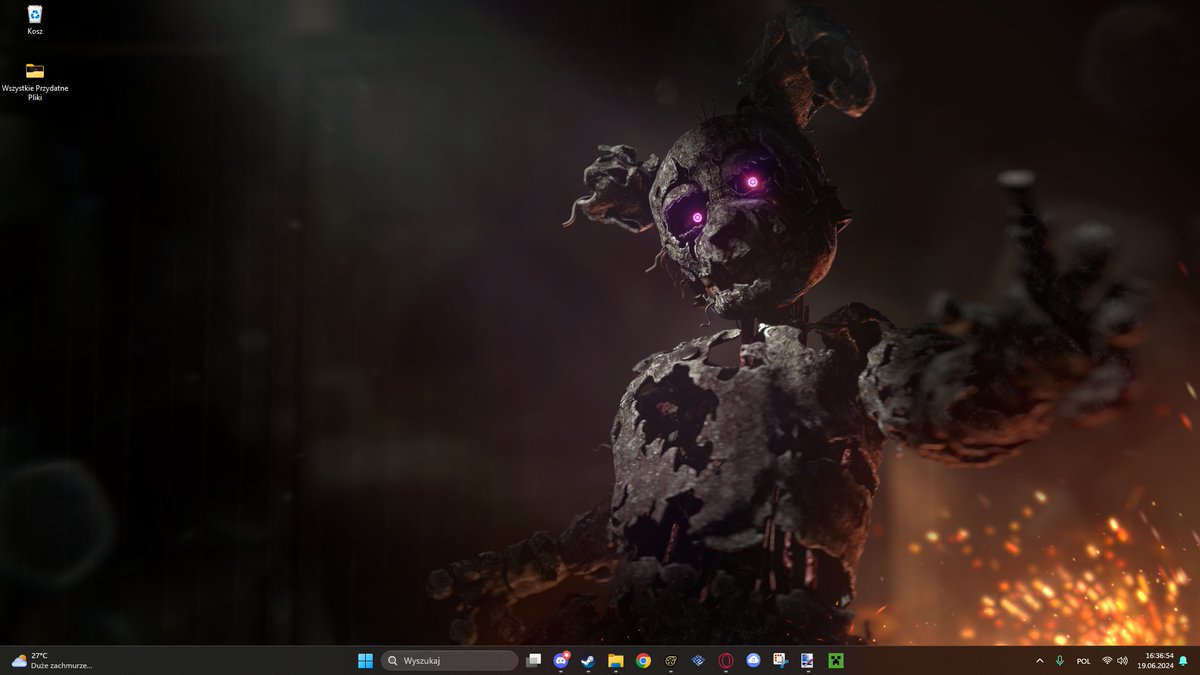Launch Steam from the taskbar
1200x675 pixels.
point(588,660)
